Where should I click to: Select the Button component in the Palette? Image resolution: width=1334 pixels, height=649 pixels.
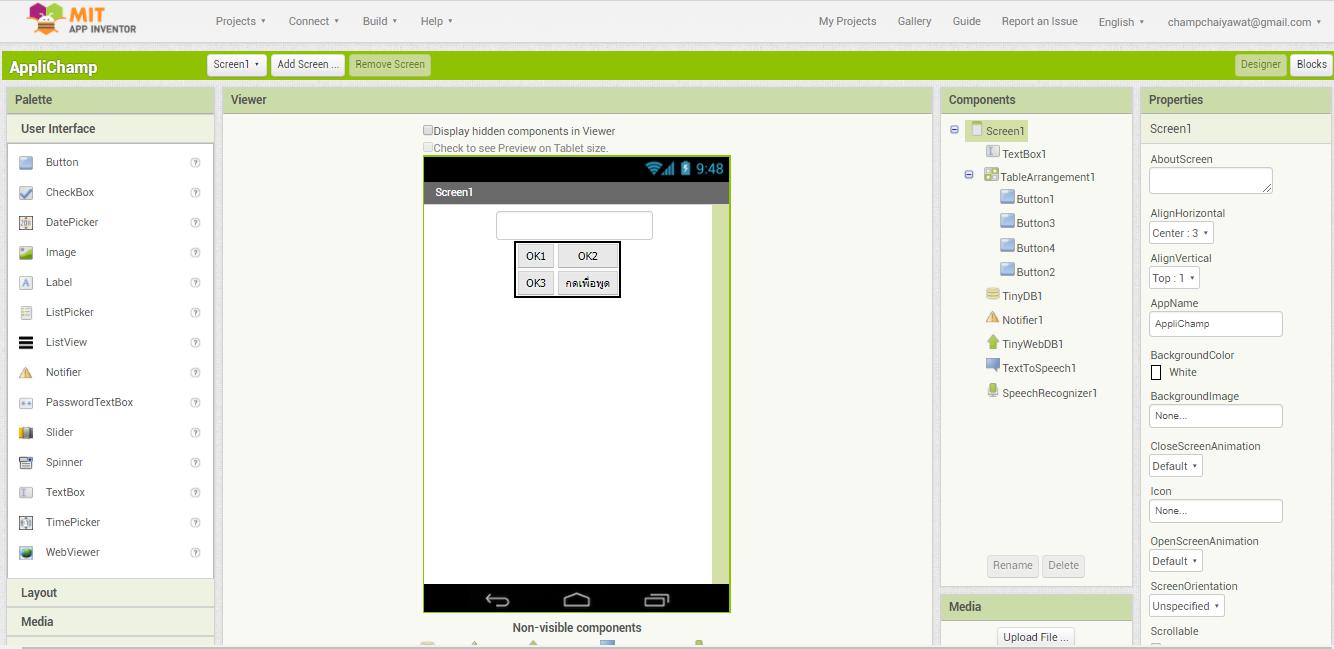click(62, 162)
